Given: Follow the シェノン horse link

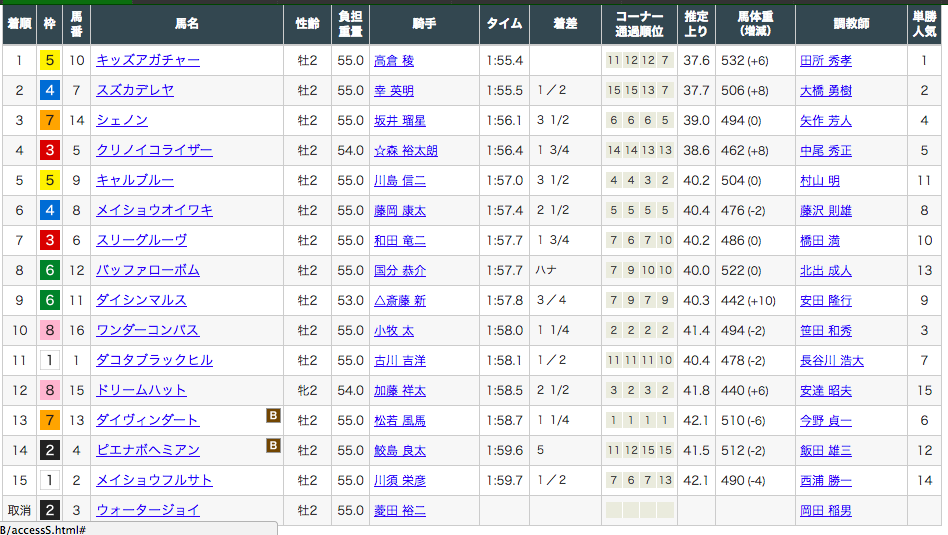Looking at the screenshot, I should point(122,120).
